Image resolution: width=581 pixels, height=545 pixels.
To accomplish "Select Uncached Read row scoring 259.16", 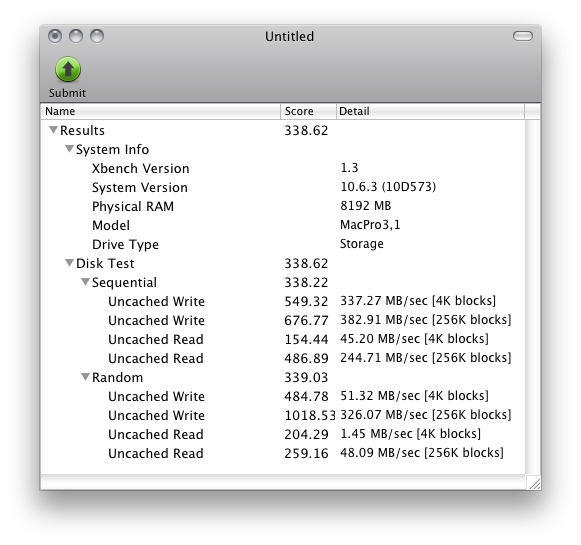I will click(x=283, y=453).
